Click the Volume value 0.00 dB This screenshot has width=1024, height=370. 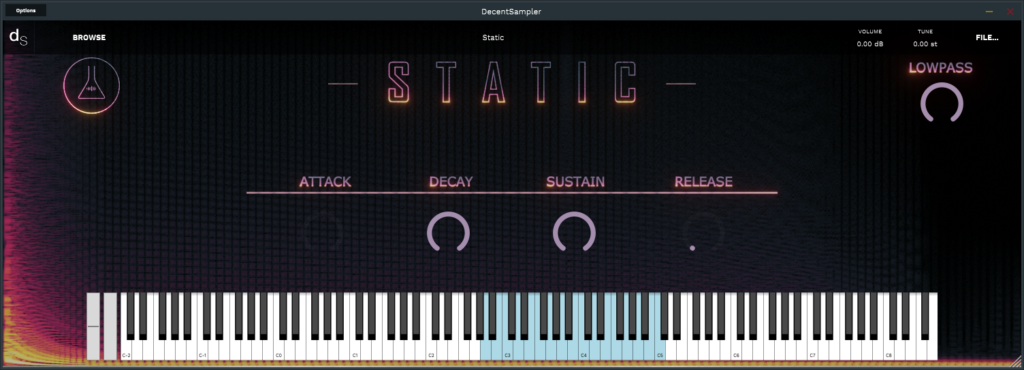point(870,44)
